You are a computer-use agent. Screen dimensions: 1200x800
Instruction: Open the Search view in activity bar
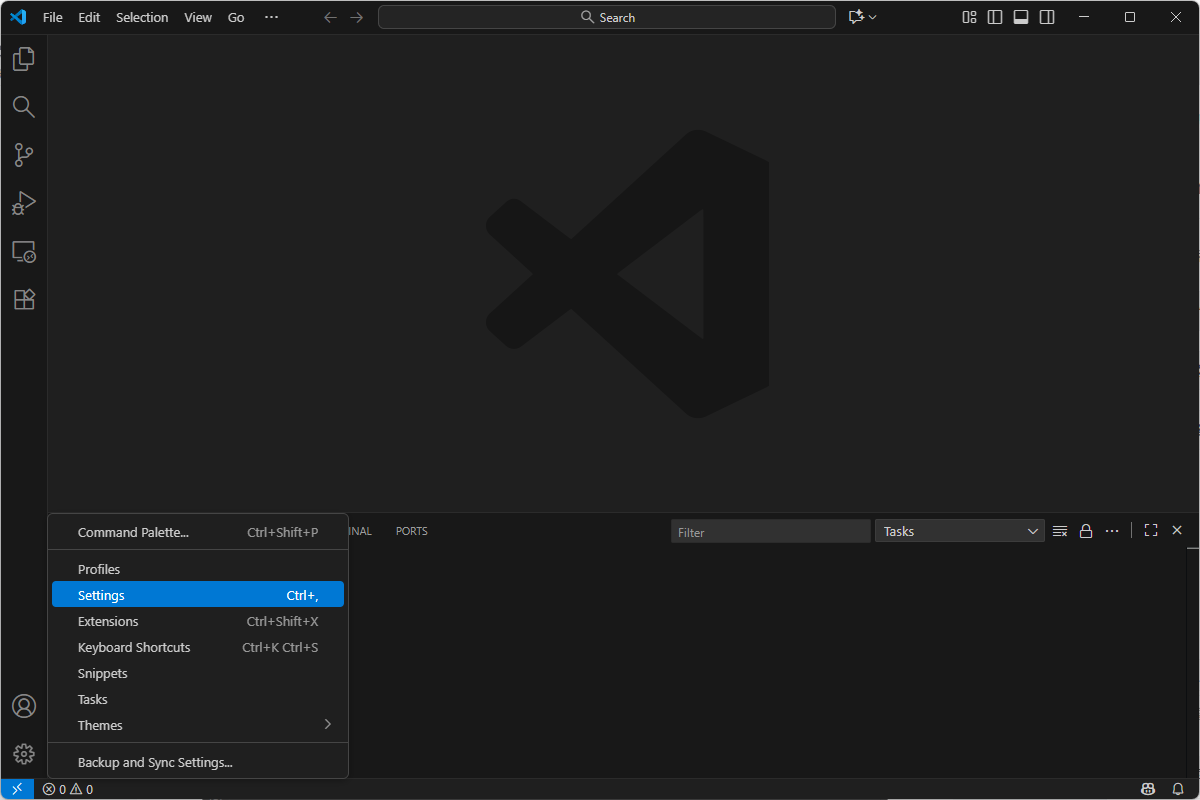(x=23, y=107)
